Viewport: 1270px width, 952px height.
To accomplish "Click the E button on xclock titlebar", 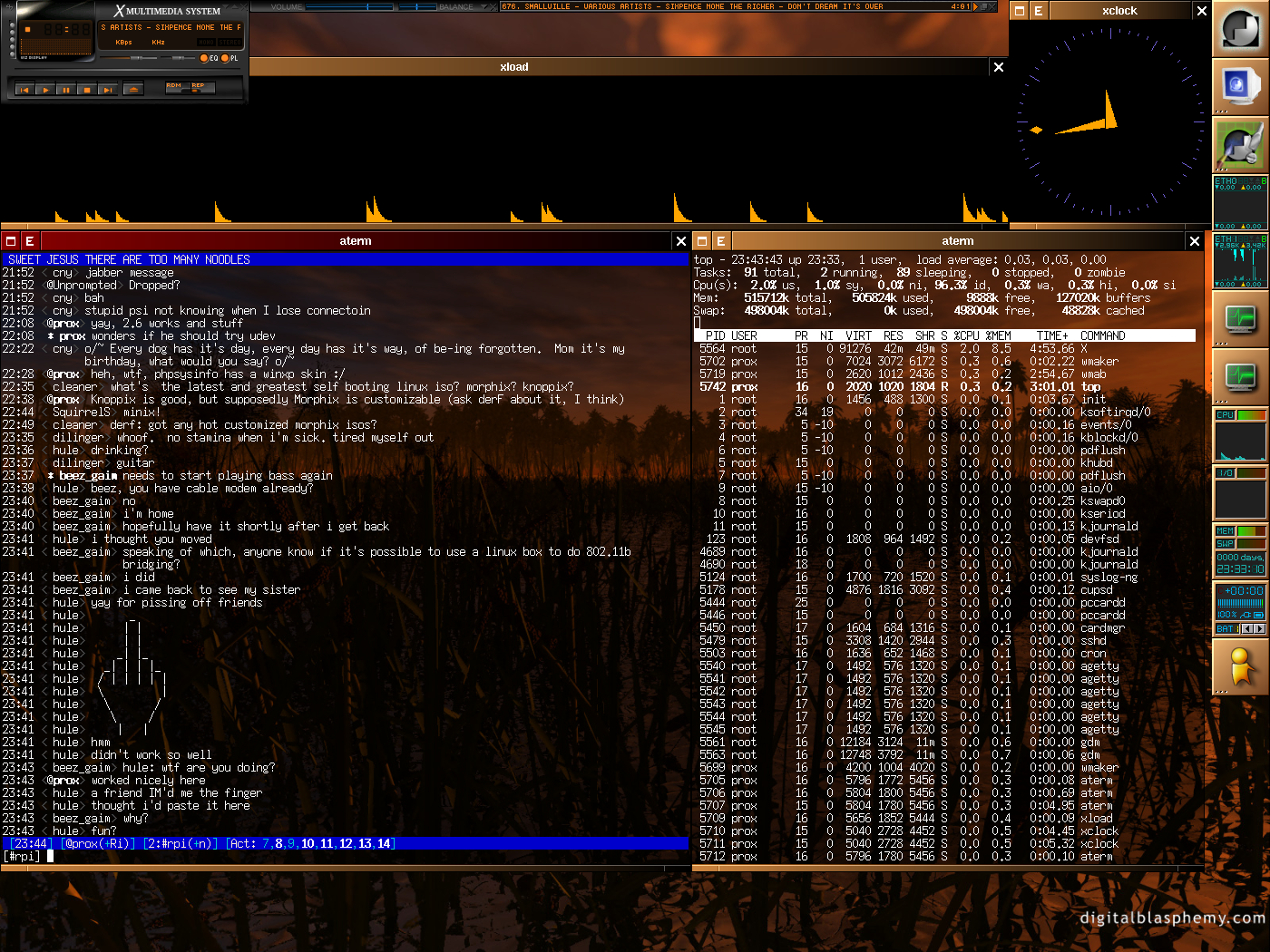I will pyautogui.click(x=1039, y=11).
